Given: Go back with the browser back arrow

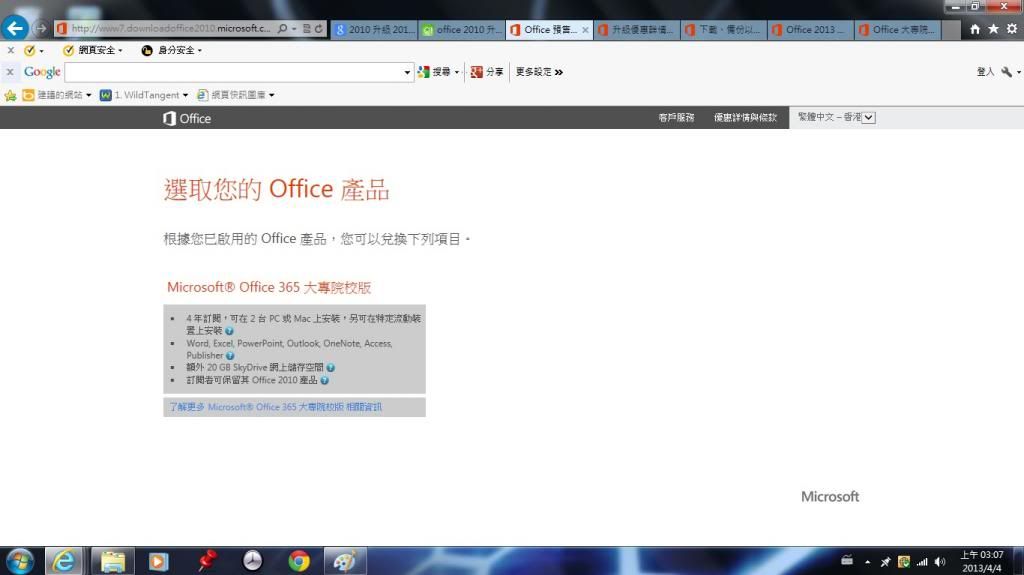Looking at the screenshot, I should point(14,28).
